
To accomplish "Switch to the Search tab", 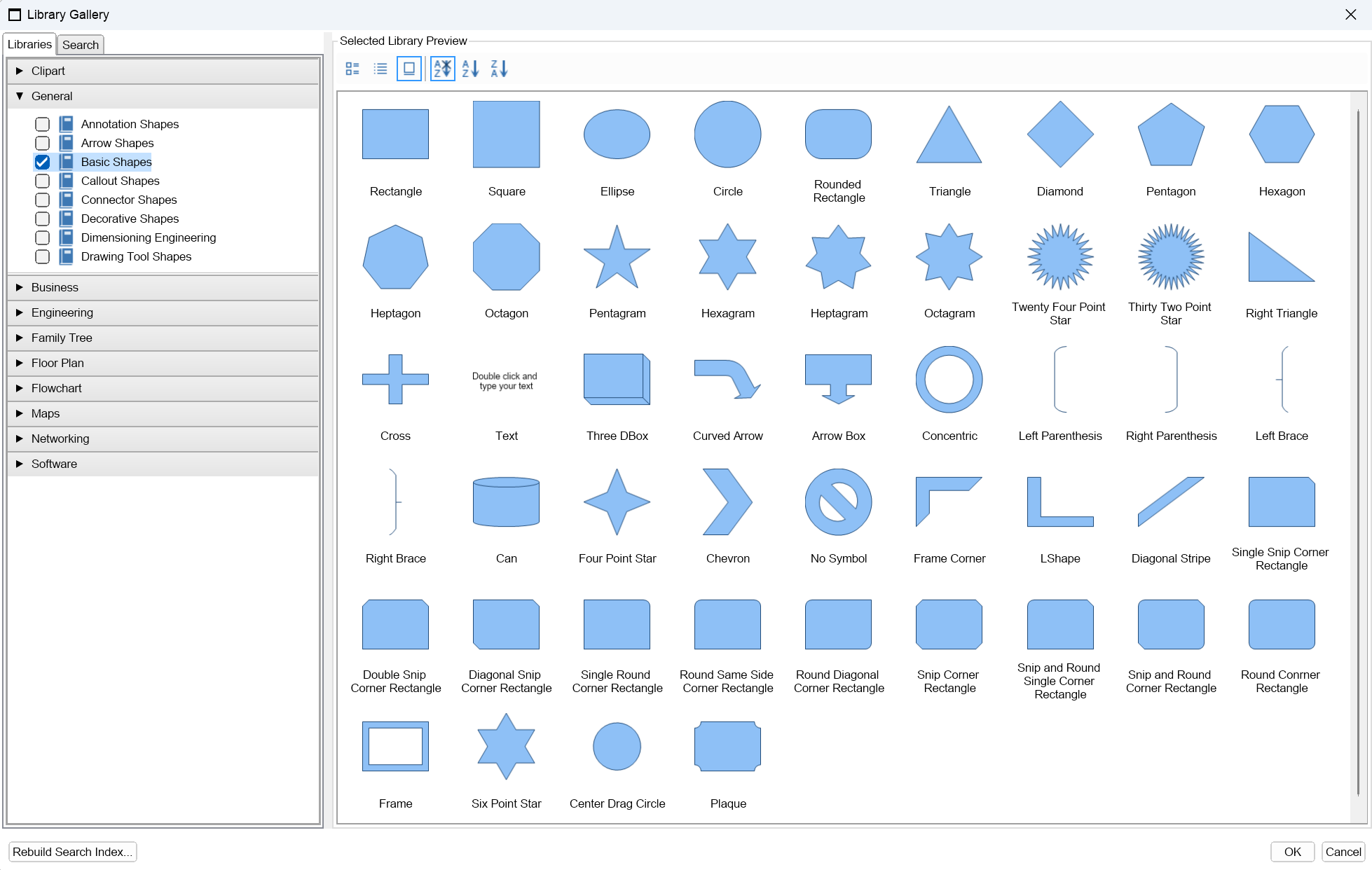I will 81,45.
